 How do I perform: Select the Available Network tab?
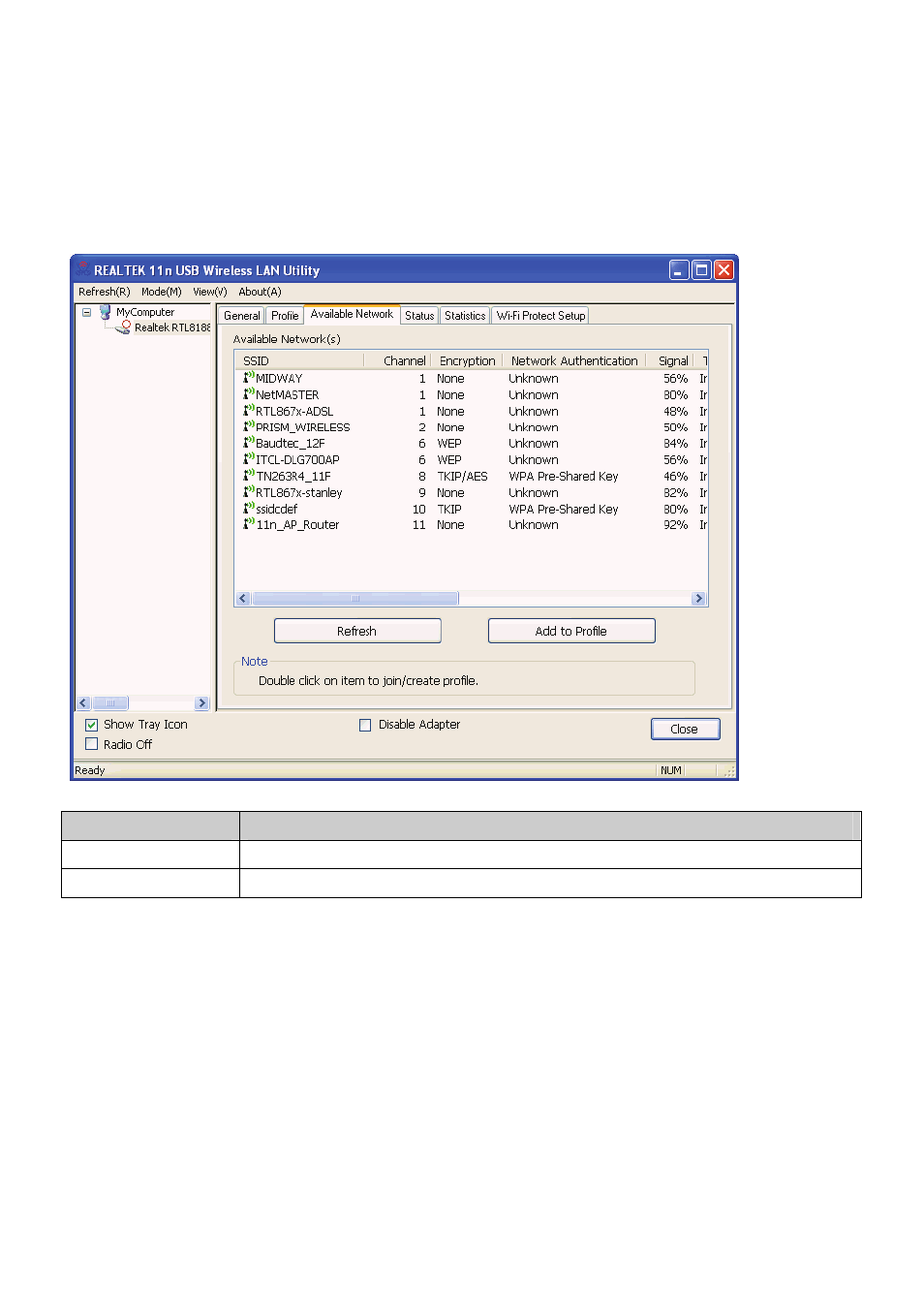(x=352, y=314)
